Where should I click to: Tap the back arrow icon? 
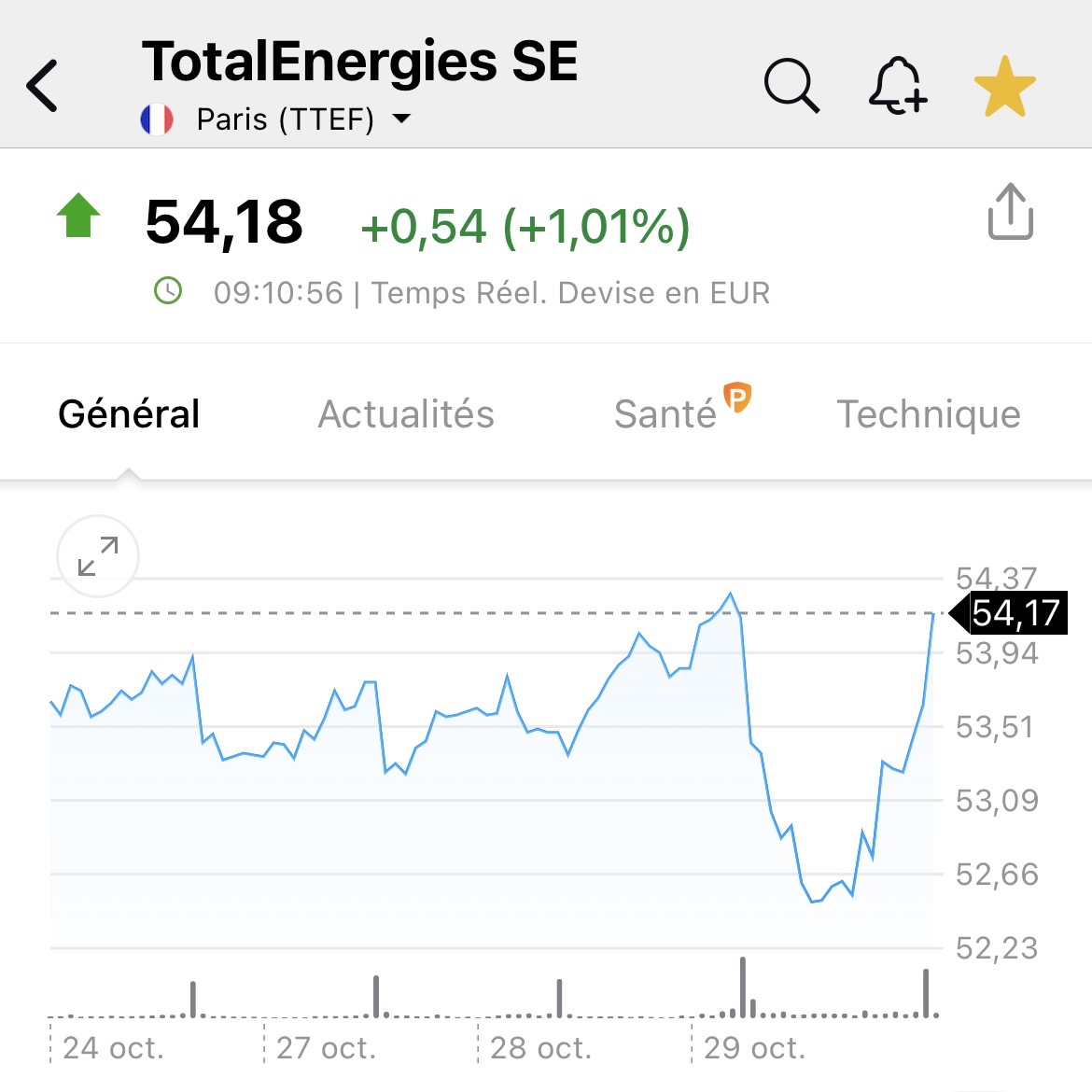click(43, 86)
